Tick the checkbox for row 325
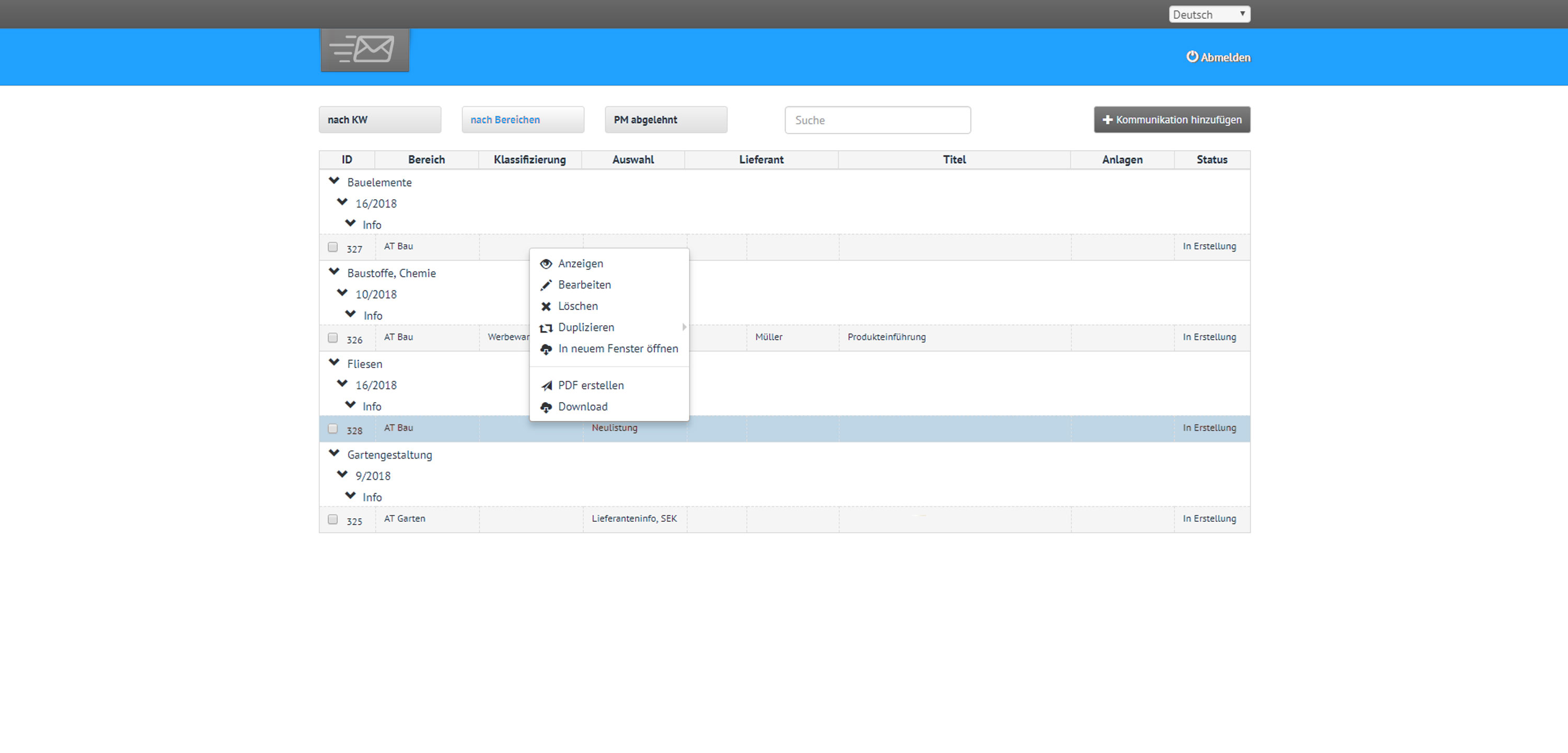 (x=332, y=519)
